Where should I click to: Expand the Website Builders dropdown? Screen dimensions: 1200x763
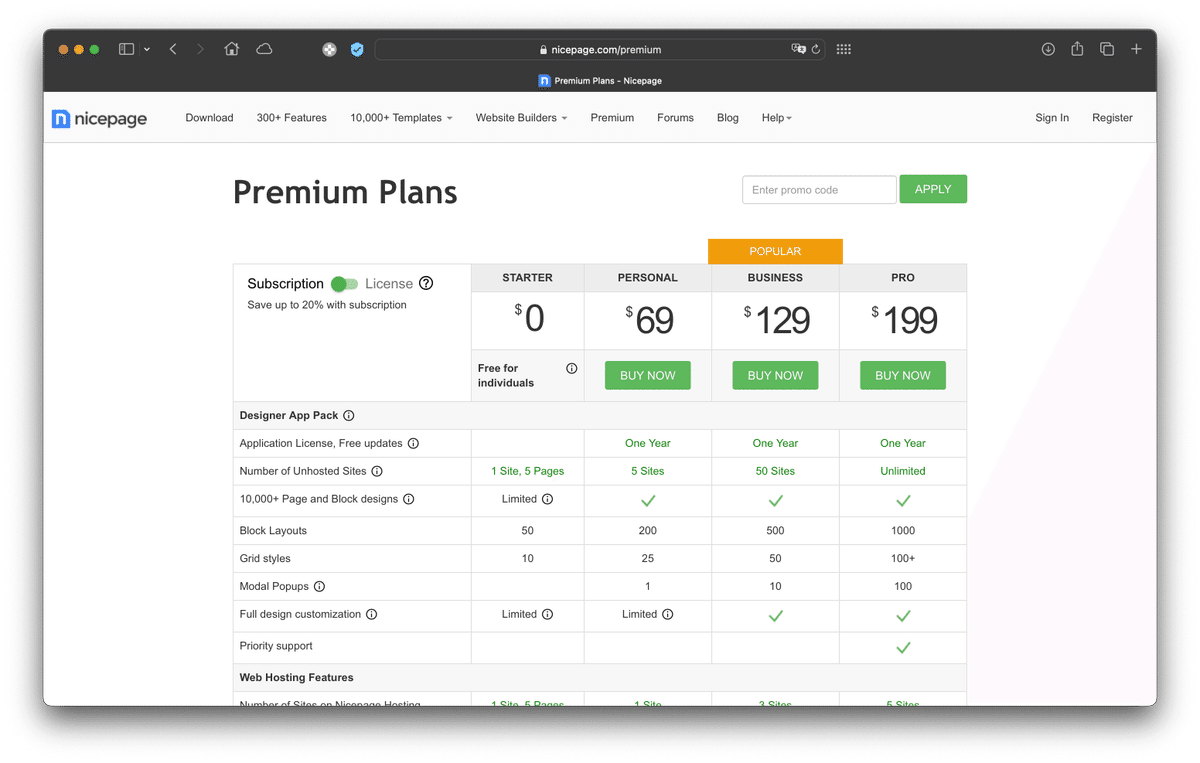(521, 118)
